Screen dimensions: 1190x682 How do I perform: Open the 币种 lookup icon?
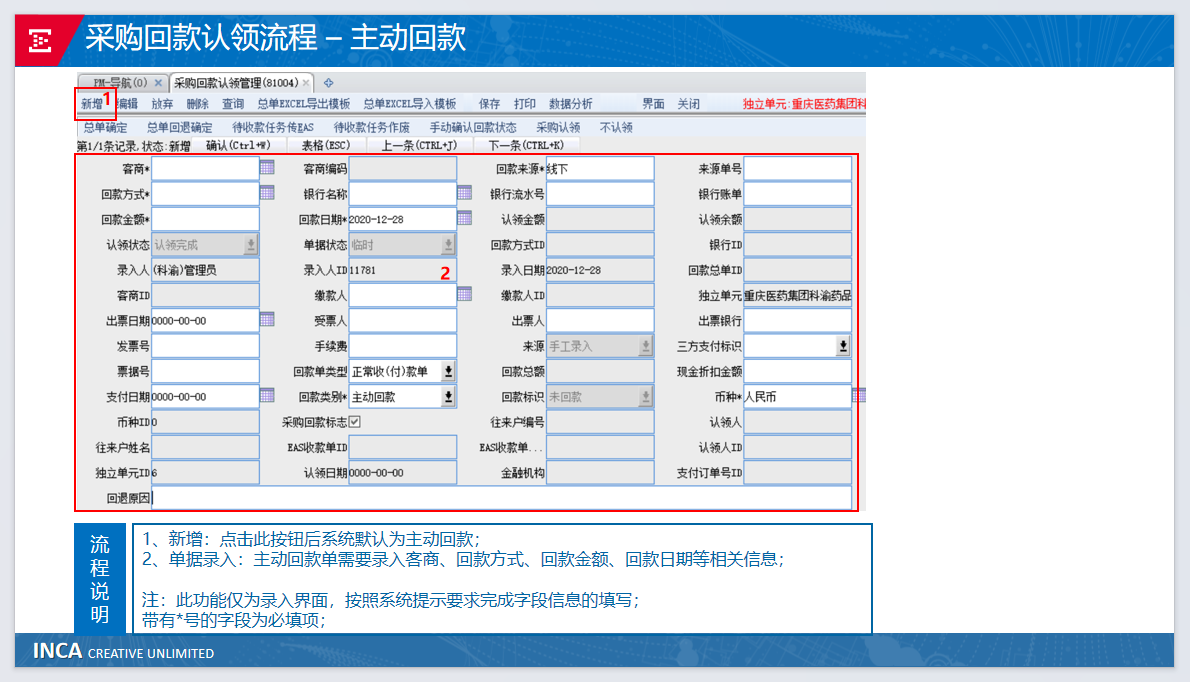[x=859, y=395]
